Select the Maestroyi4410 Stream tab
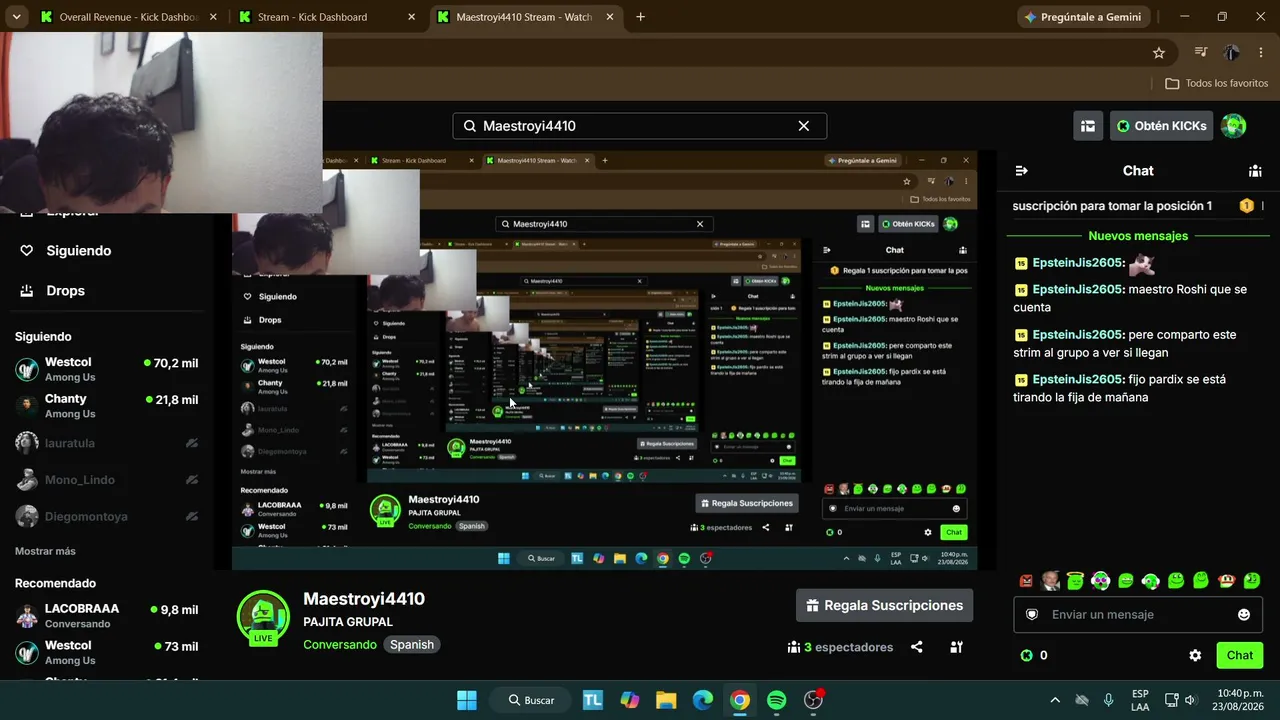 (529, 17)
